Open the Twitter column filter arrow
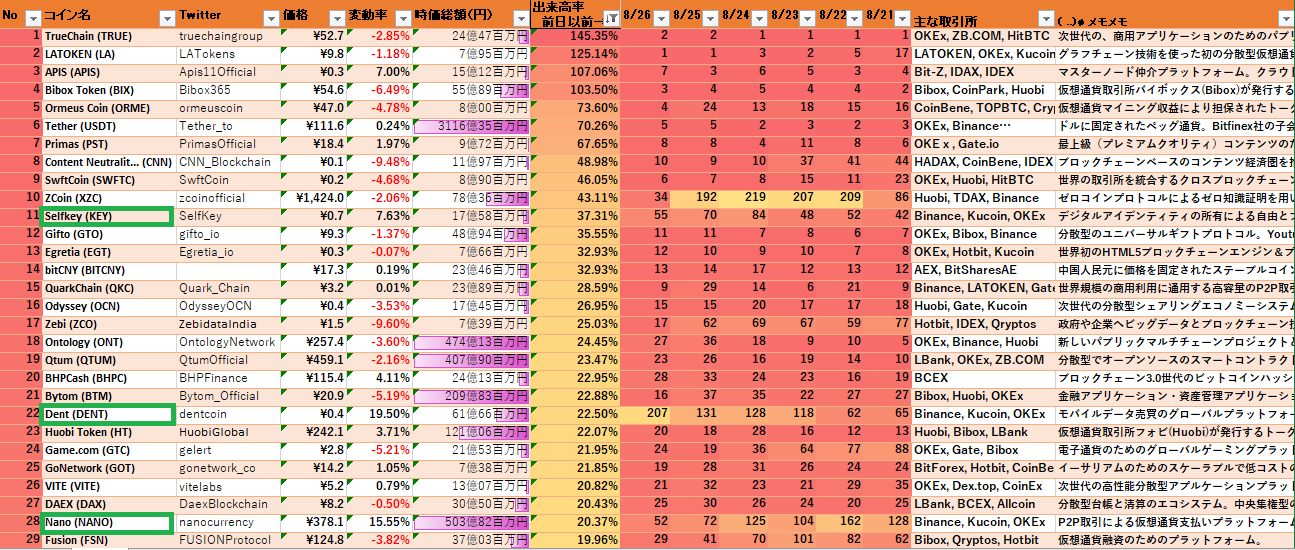 pos(270,18)
